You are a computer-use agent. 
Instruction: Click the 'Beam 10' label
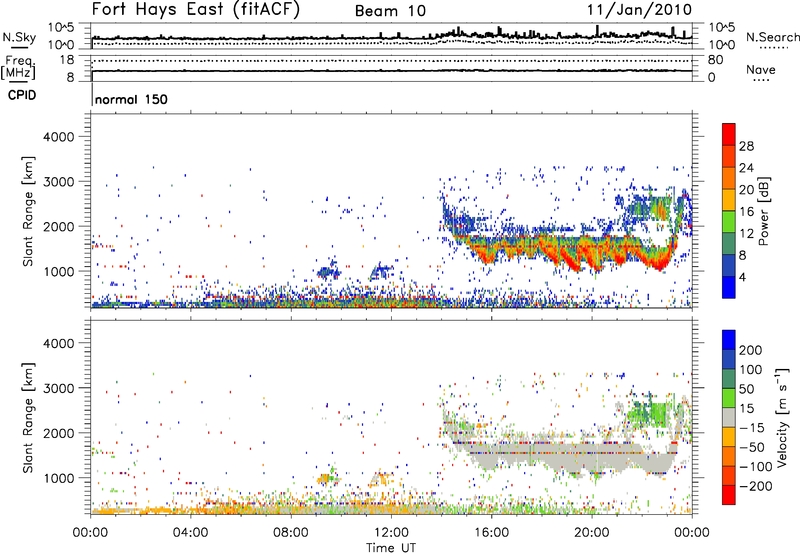coord(390,11)
